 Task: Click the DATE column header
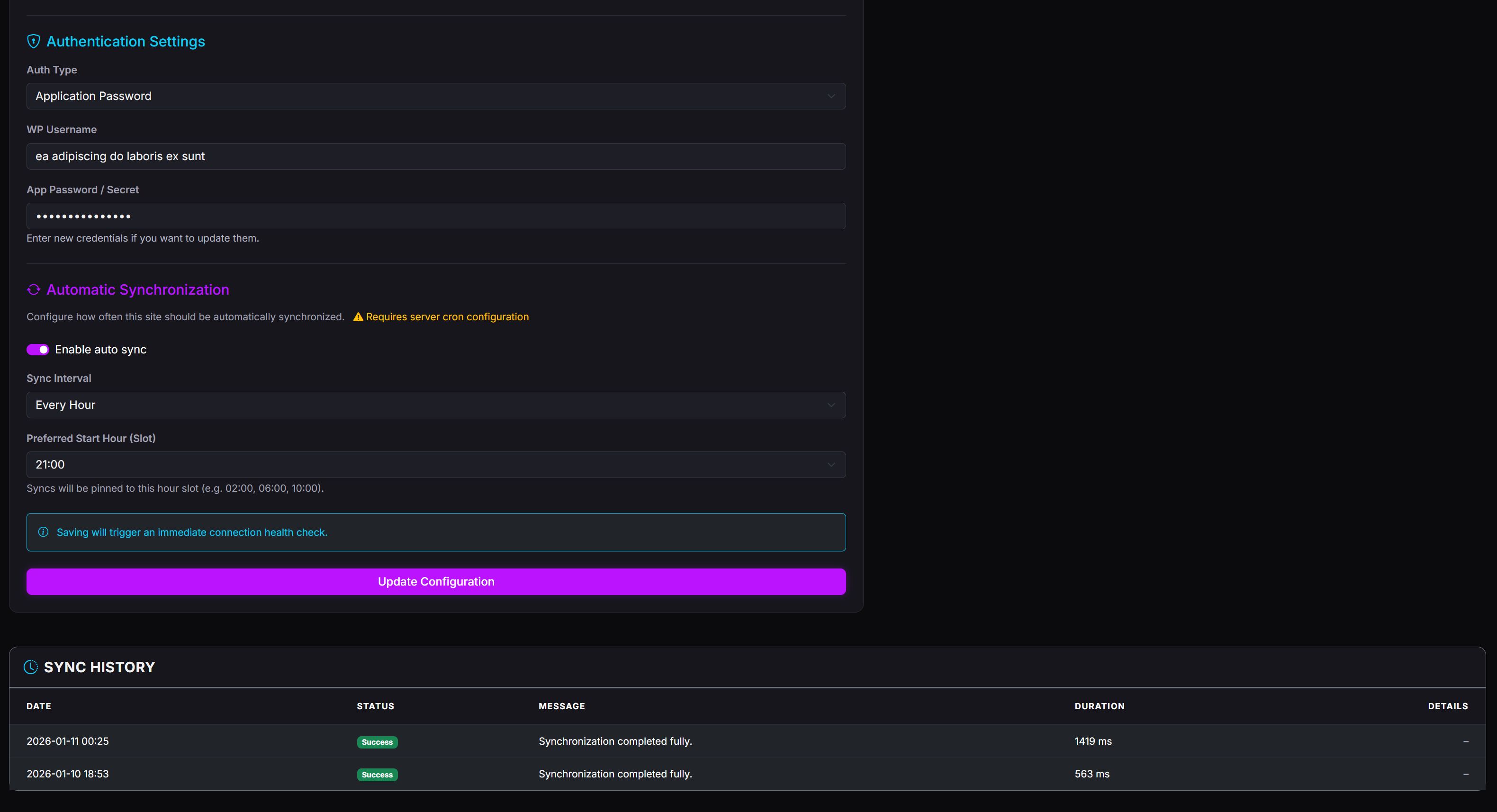click(x=38, y=705)
